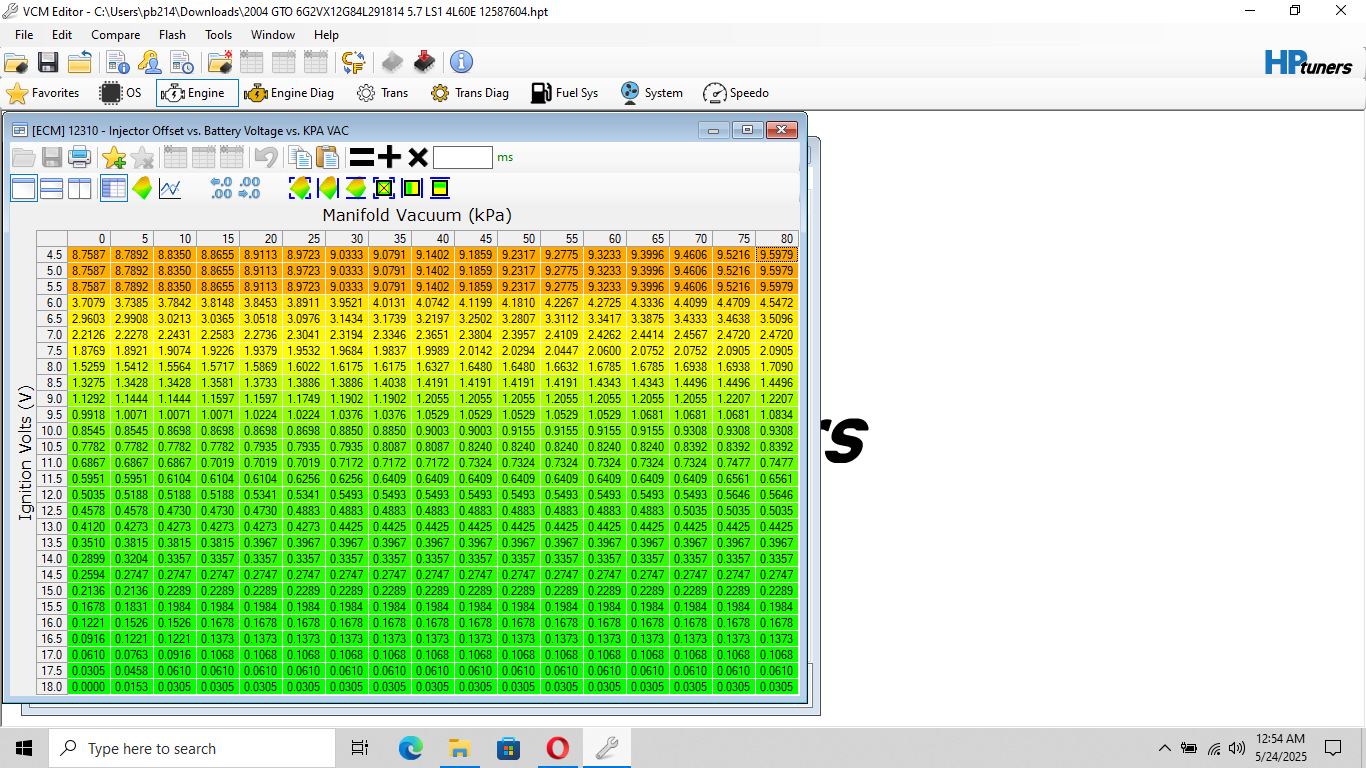Click the ms value input field
Screen dimensions: 1366x768
(463, 157)
